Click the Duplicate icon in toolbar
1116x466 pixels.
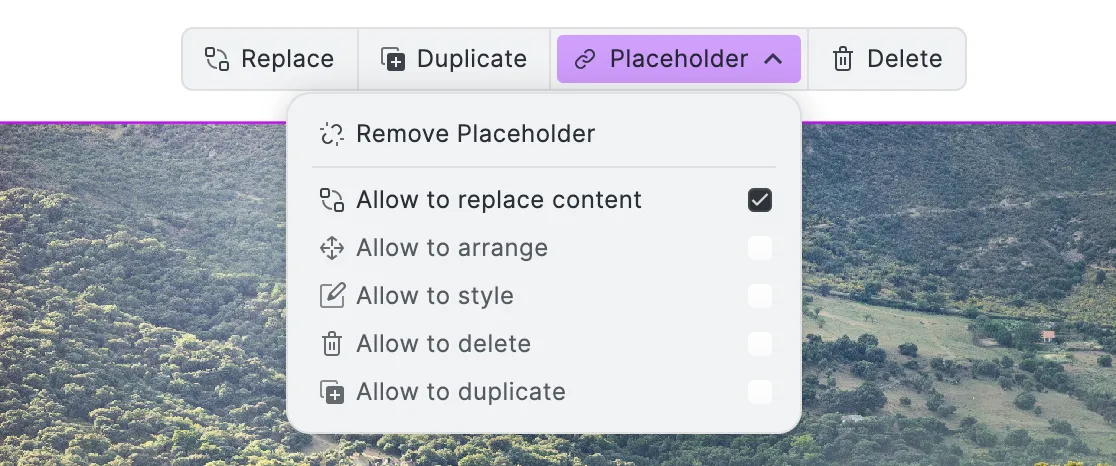click(x=393, y=59)
